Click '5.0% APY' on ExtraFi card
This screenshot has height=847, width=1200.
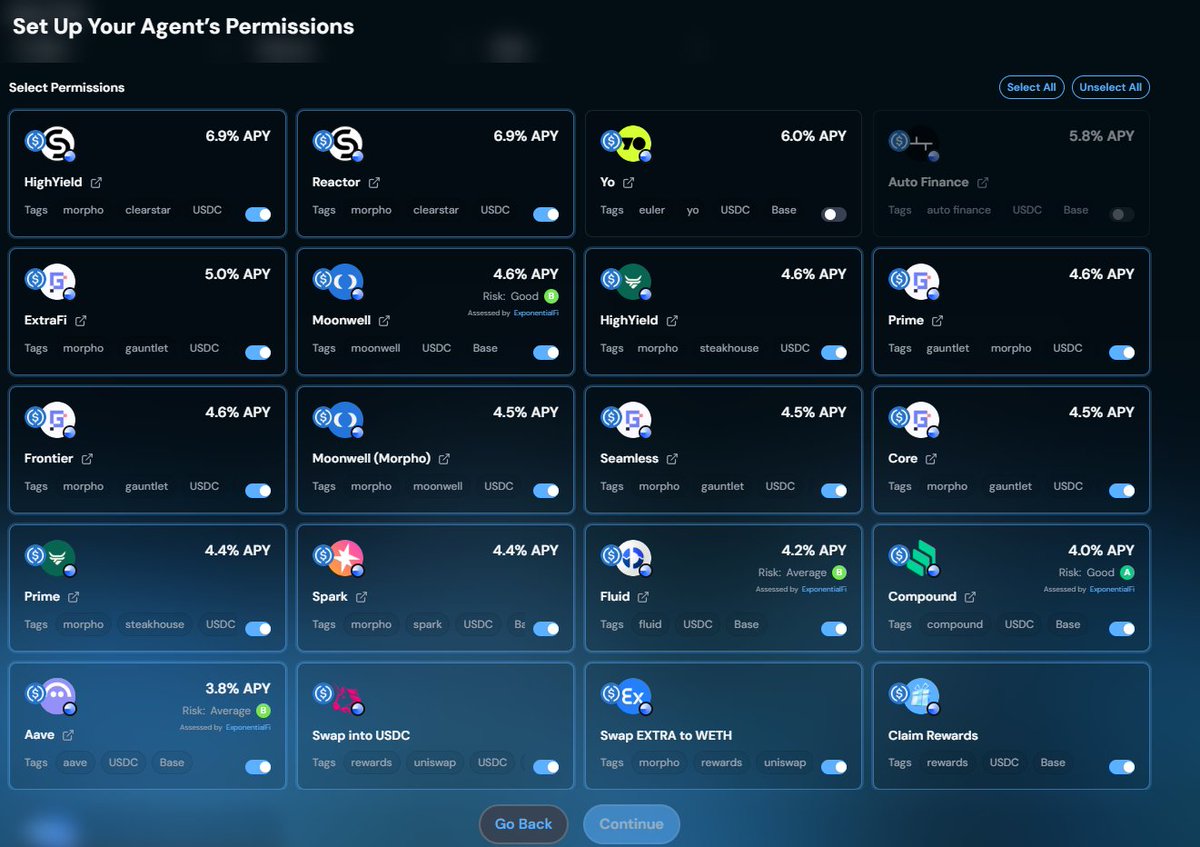click(x=238, y=274)
